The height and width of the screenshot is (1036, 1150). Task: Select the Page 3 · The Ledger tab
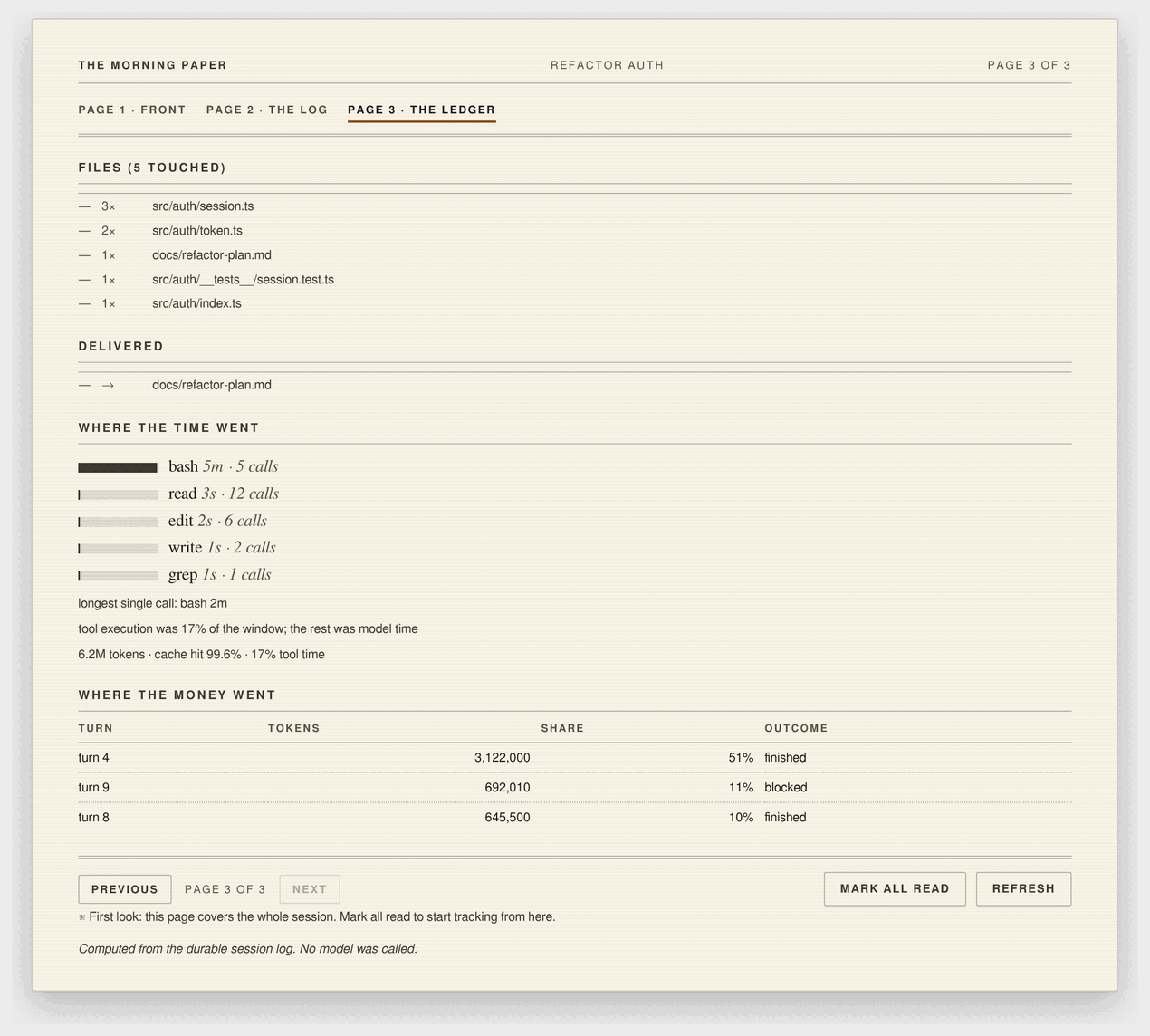422,110
